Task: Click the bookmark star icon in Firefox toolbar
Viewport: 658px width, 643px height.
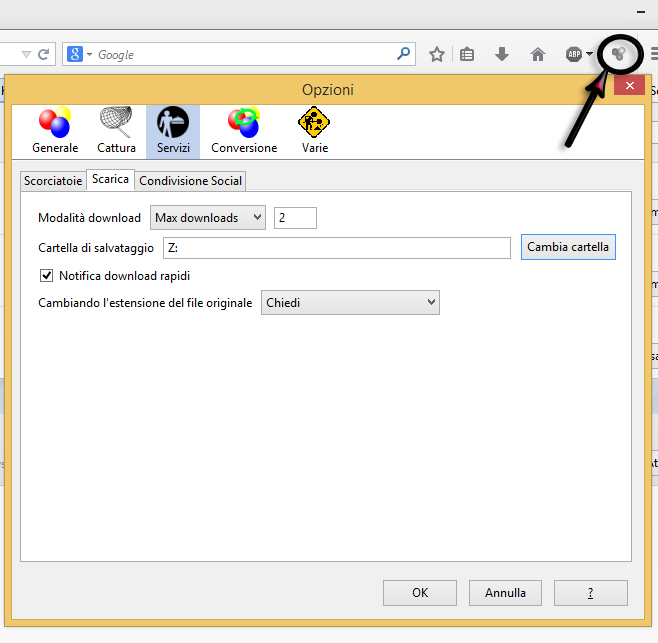Action: 436,55
